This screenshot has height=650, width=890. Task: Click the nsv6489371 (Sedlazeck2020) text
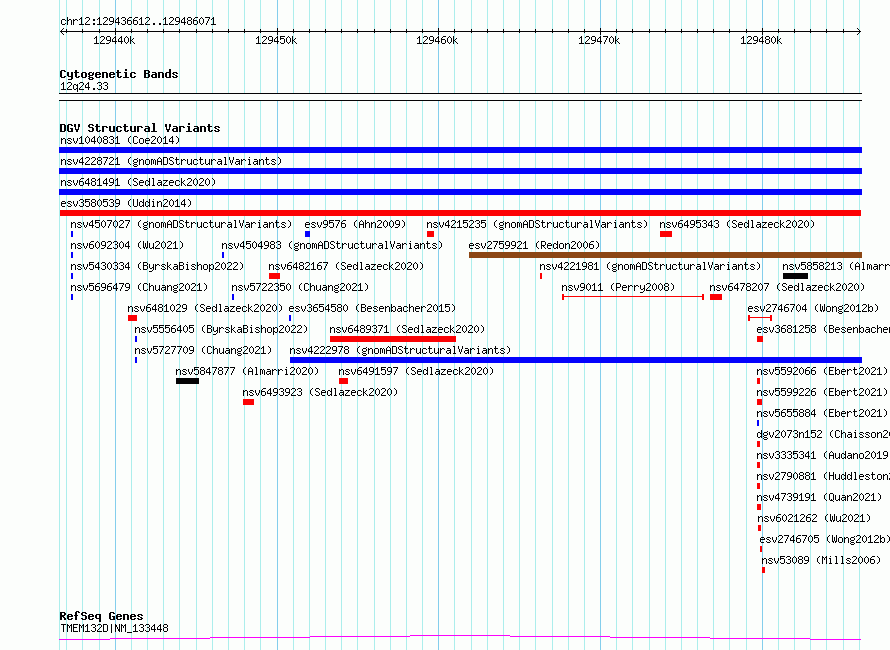tap(407, 329)
